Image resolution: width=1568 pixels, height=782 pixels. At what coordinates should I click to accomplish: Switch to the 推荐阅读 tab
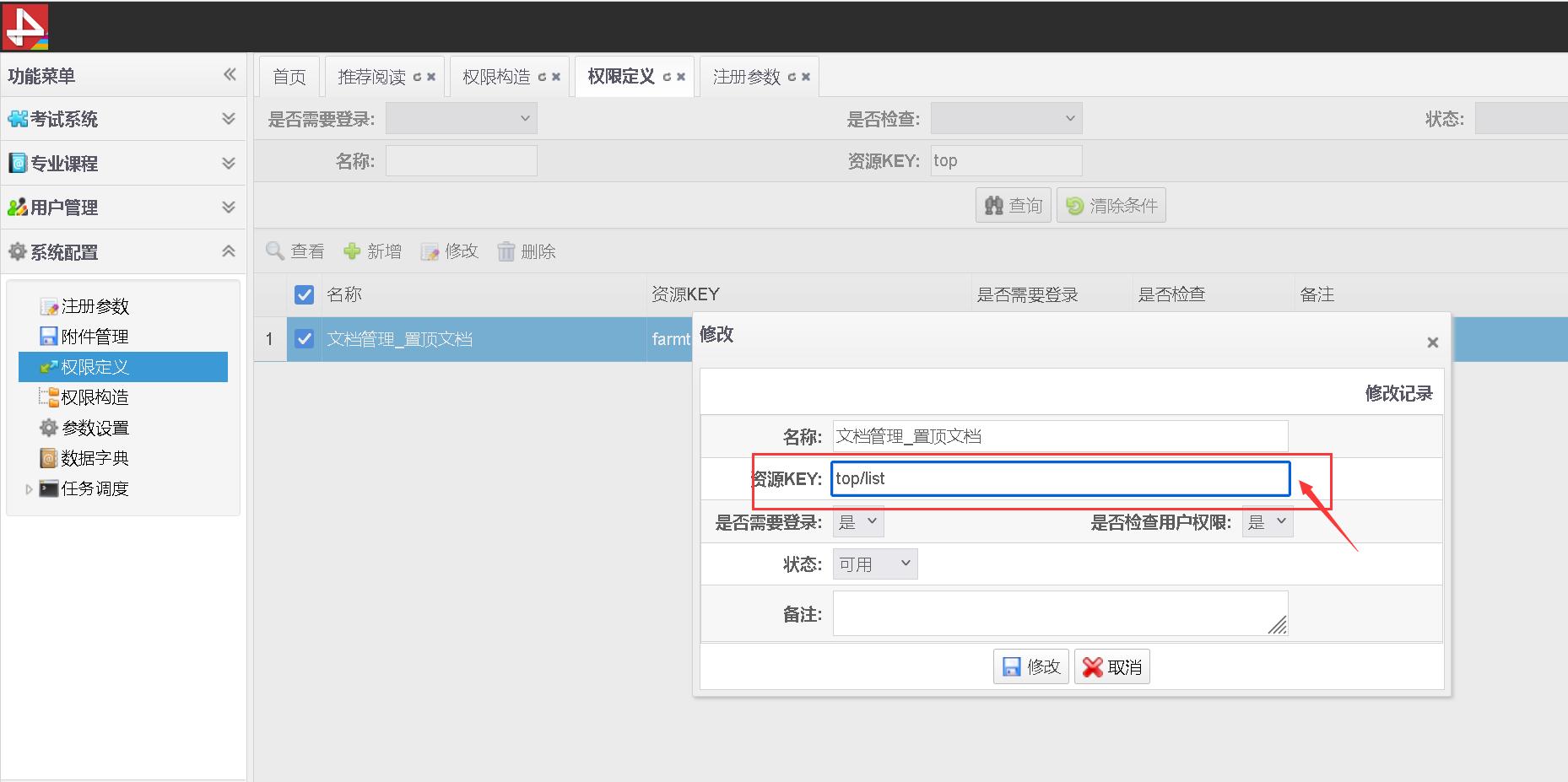(372, 77)
